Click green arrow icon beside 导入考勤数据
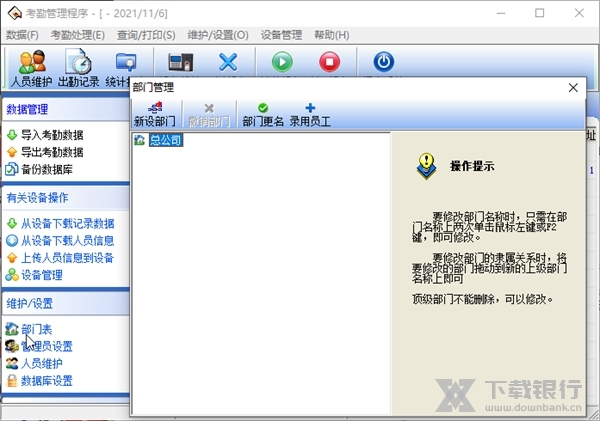The height and width of the screenshot is (421, 600). (12, 135)
